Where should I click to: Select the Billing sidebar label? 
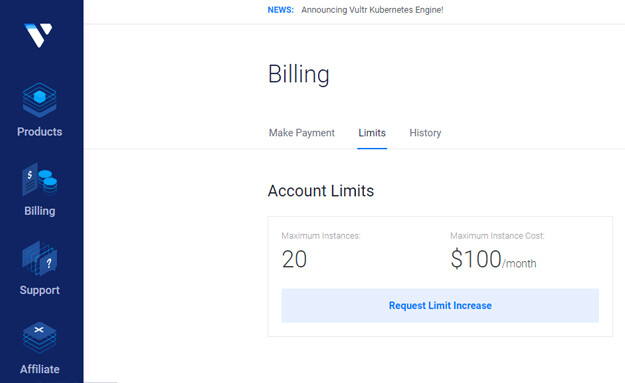[39, 211]
